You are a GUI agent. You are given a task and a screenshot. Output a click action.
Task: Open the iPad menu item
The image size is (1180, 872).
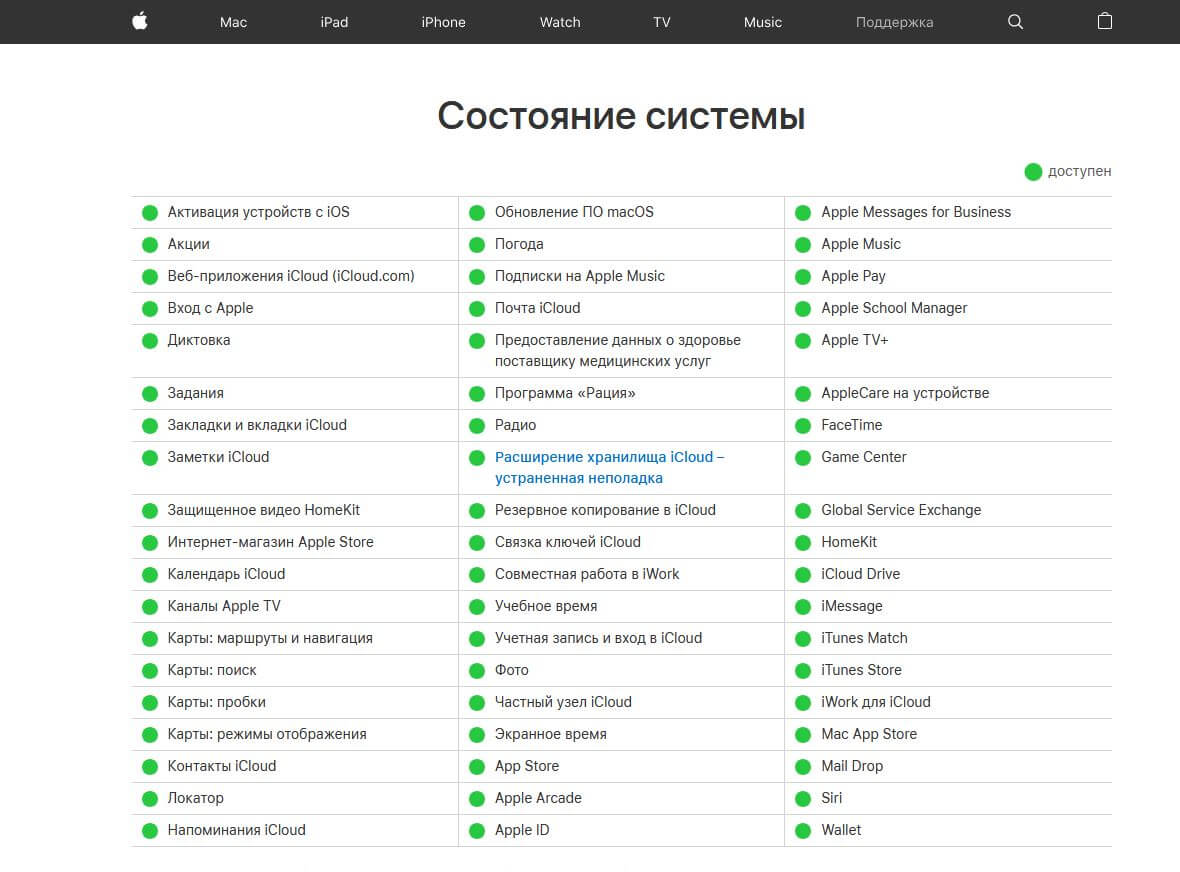(x=334, y=22)
